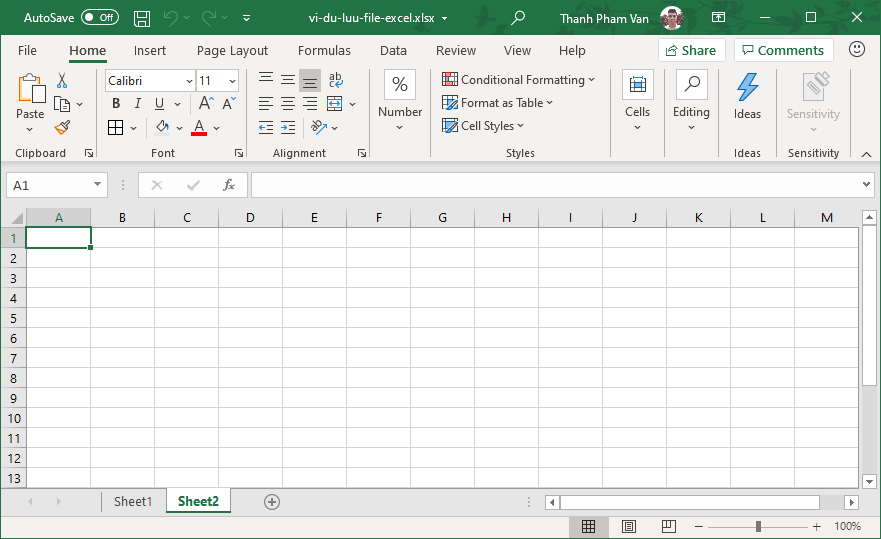Click the Thanh Pham Van account name
The image size is (881, 539).
pyautogui.click(x=604, y=19)
